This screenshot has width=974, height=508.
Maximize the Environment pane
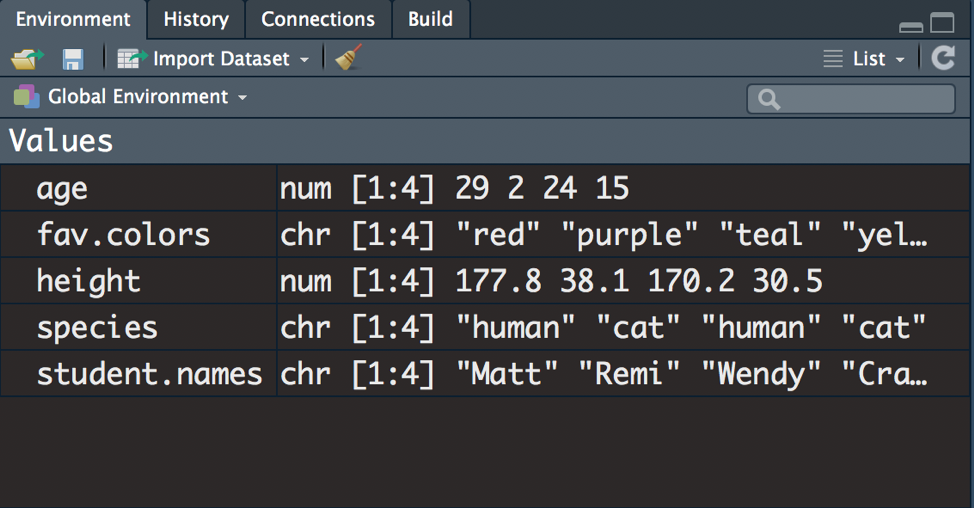click(942, 23)
